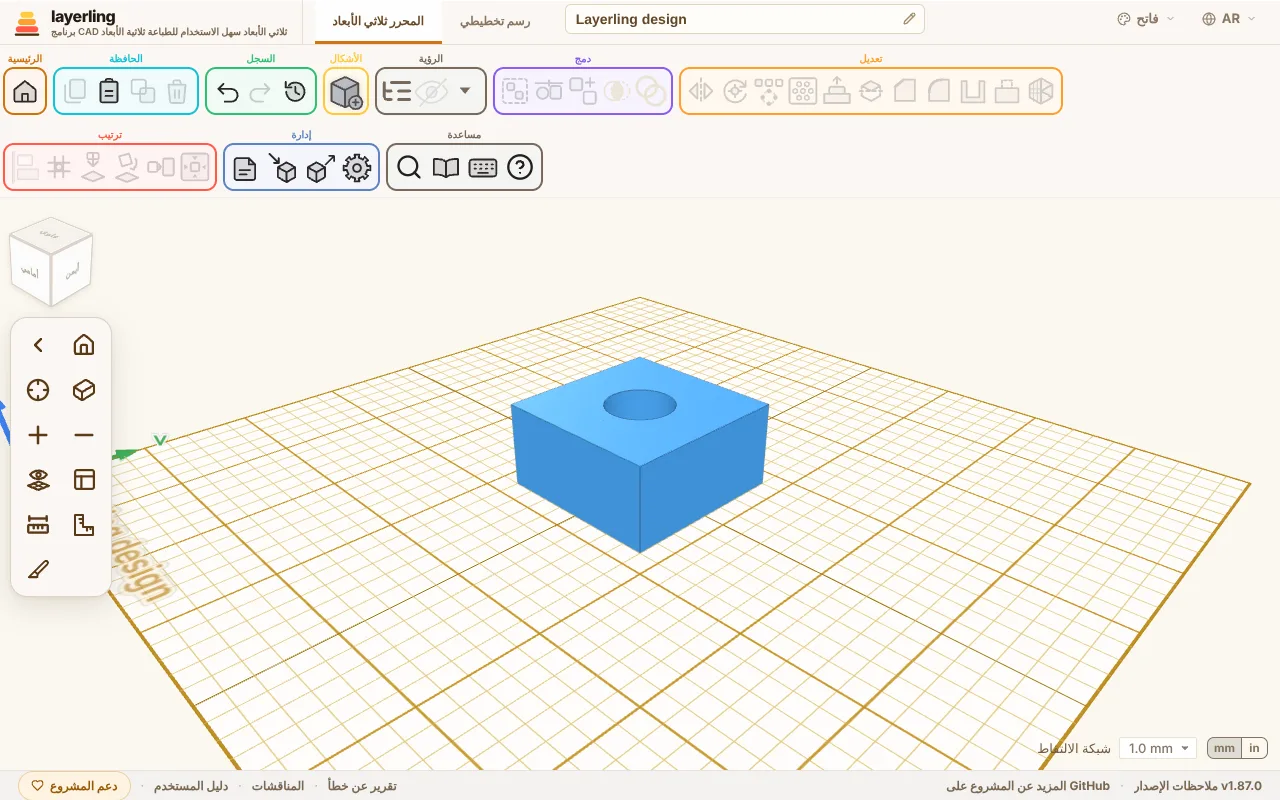This screenshot has width=1280, height=800.
Task: Open the add shape cube icon
Action: pyautogui.click(x=346, y=92)
